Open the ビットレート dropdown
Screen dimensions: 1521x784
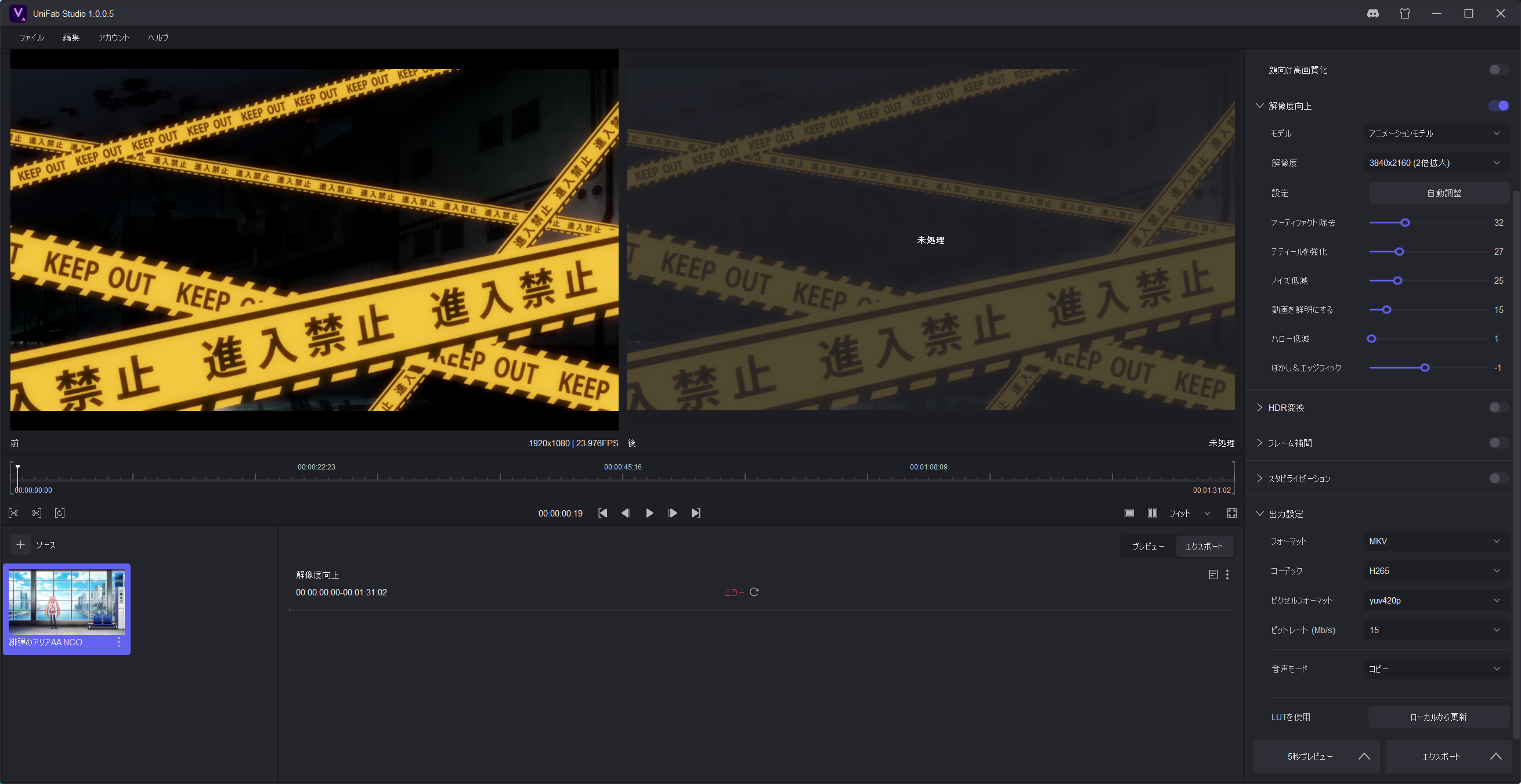(x=1436, y=630)
